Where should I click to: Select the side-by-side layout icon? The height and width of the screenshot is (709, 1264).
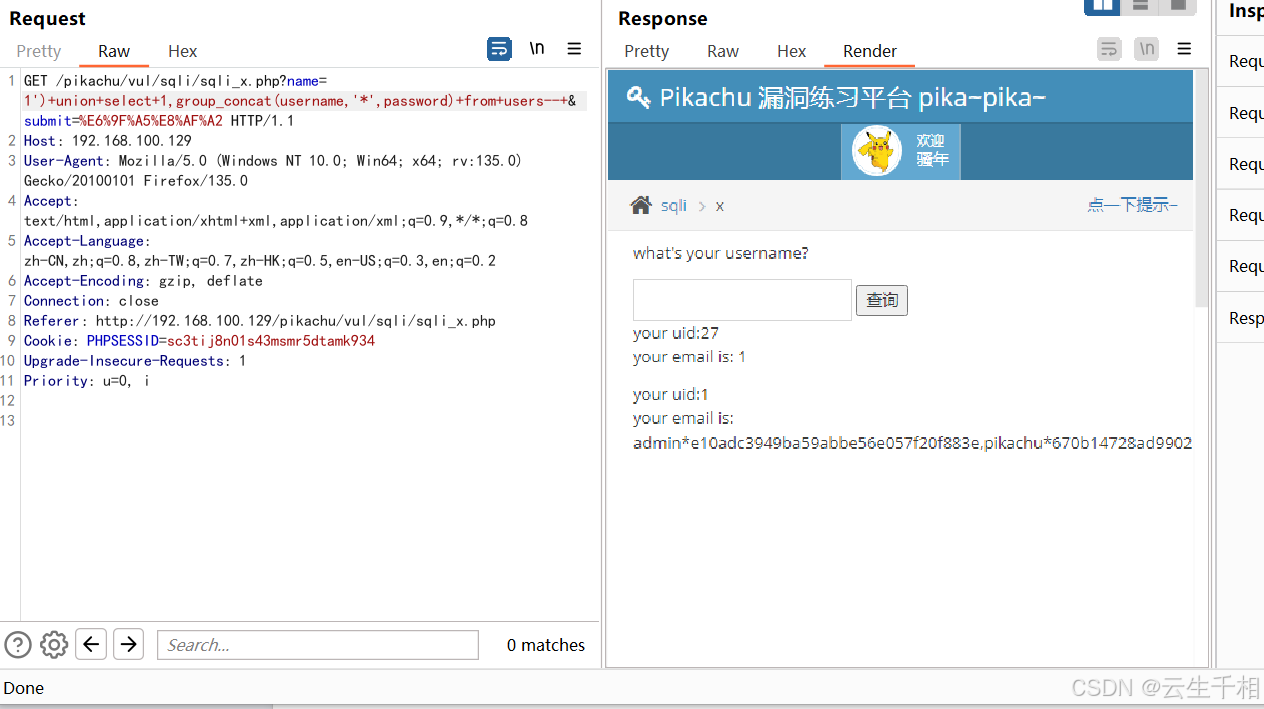tap(1102, 5)
